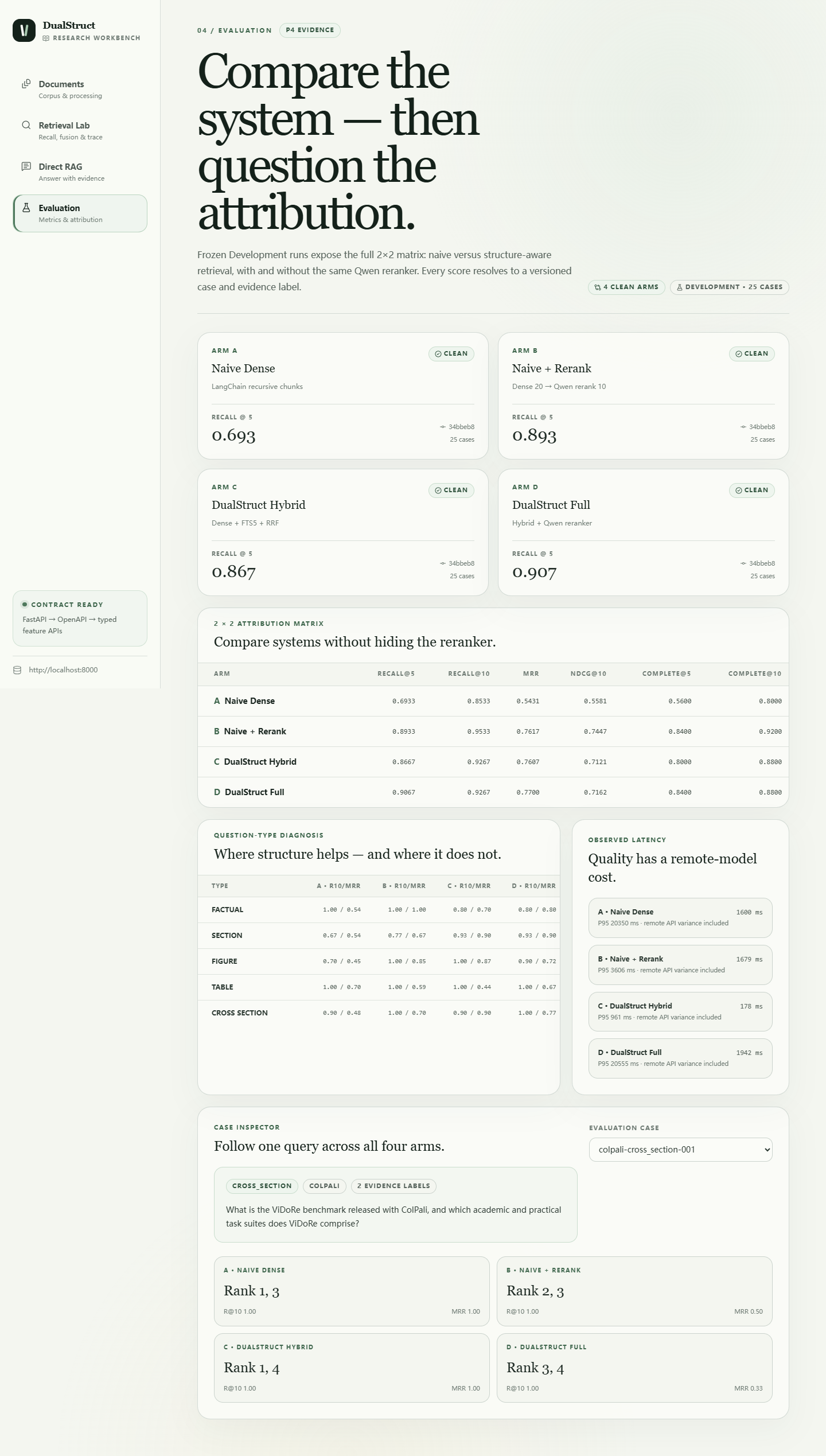This screenshot has height=1456, width=826.
Task: Click the Documents sidebar icon
Action: pyautogui.click(x=26, y=84)
